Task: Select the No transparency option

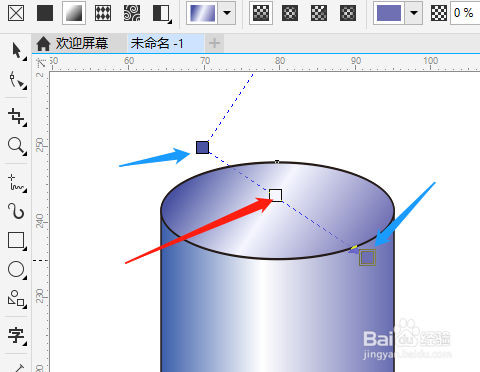Action: pyautogui.click(x=16, y=13)
